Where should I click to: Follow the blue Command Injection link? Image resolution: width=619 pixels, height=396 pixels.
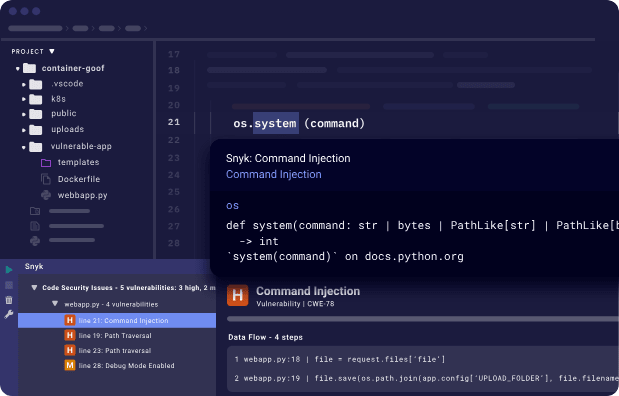pyautogui.click(x=274, y=174)
